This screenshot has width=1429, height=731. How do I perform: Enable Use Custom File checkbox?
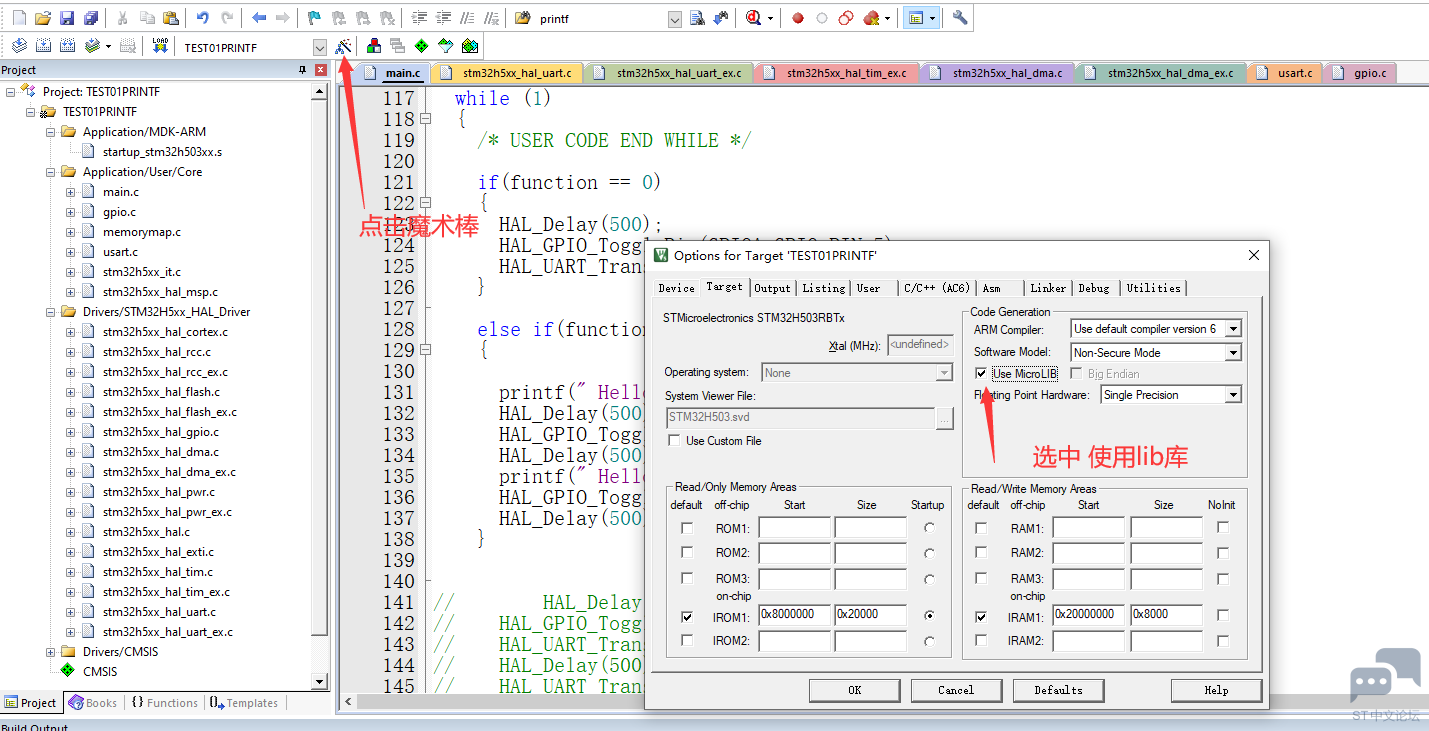(674, 441)
